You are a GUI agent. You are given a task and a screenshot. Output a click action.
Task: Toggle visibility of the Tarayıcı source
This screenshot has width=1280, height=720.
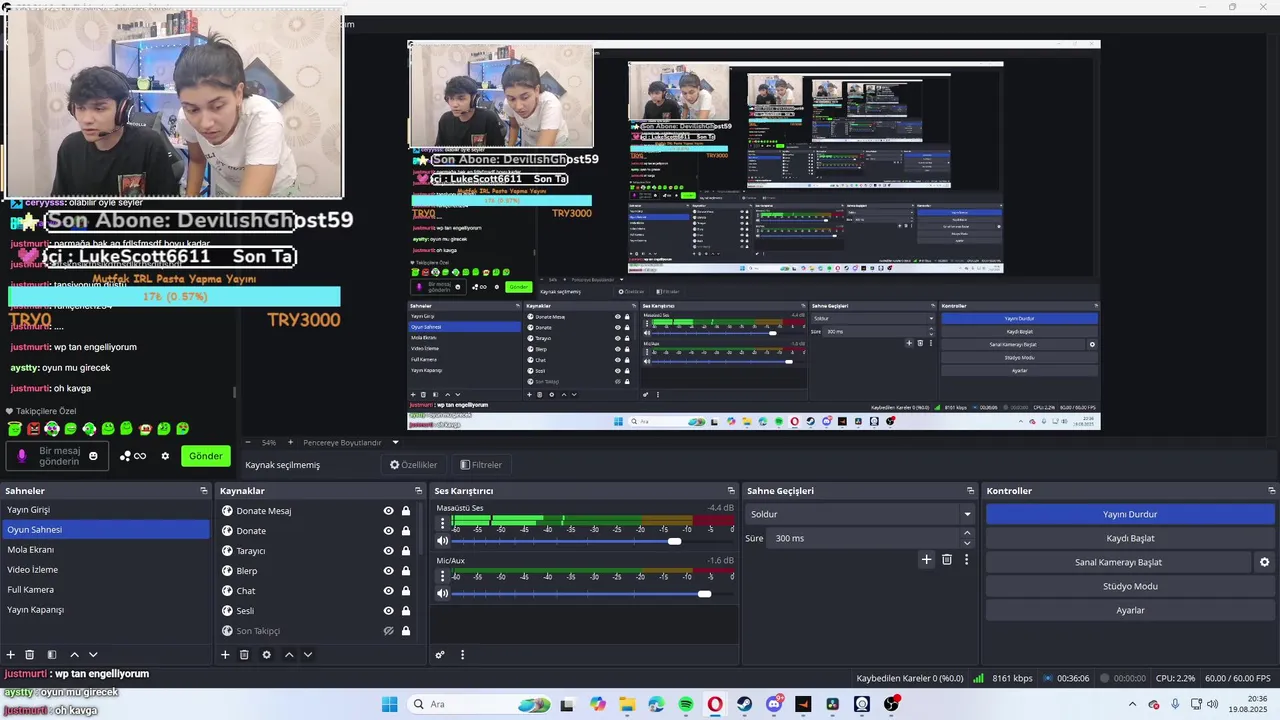pyautogui.click(x=388, y=551)
